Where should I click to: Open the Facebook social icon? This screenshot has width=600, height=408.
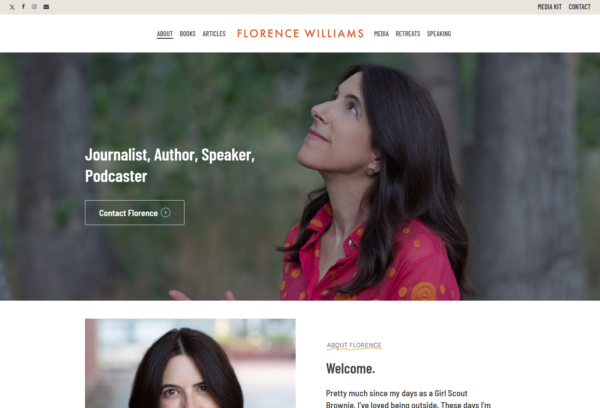(x=23, y=7)
